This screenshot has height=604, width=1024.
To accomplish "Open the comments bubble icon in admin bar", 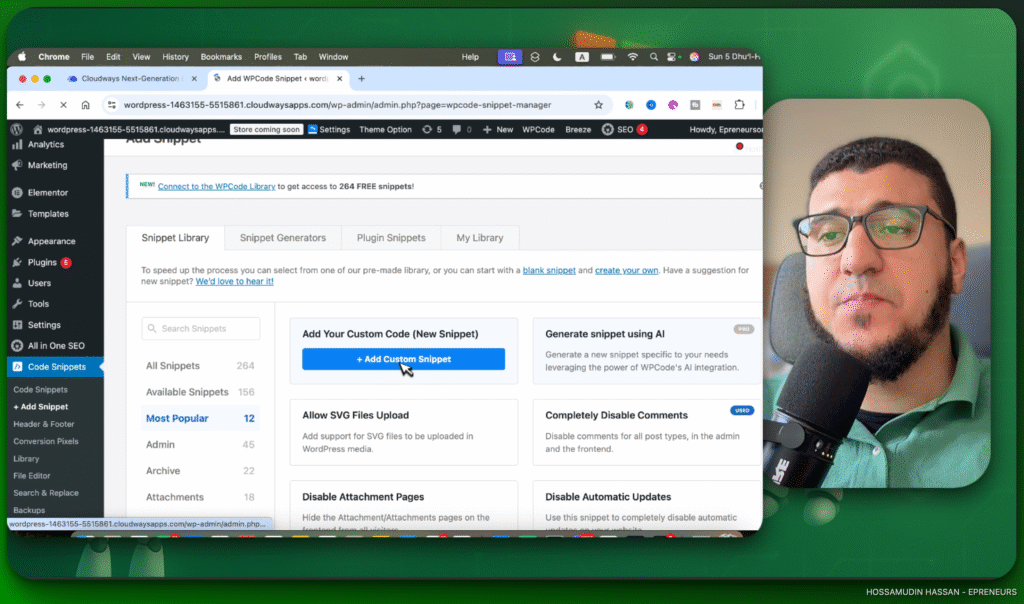I will pyautogui.click(x=462, y=129).
